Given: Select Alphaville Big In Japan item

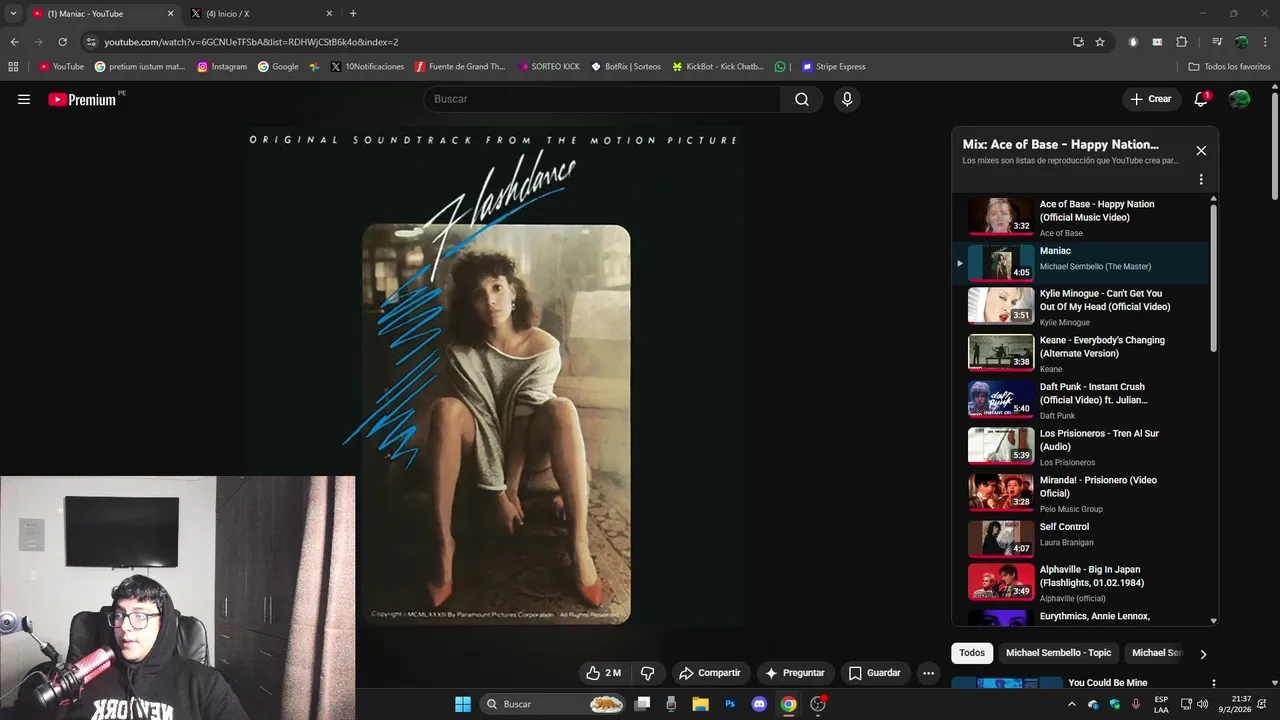Looking at the screenshot, I should (x=1080, y=583).
